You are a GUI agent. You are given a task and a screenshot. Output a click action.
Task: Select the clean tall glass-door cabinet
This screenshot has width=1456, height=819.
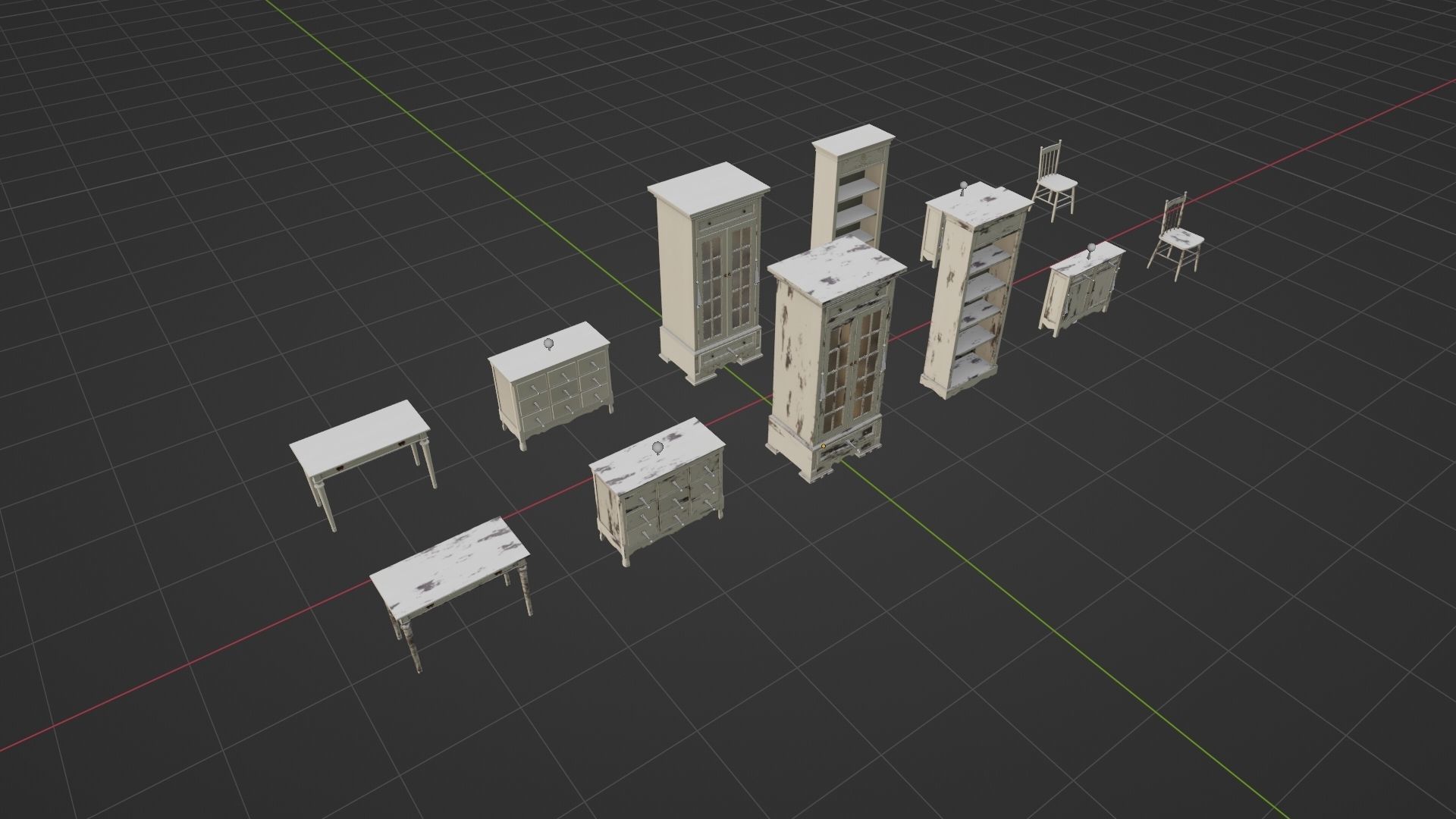coord(708,273)
